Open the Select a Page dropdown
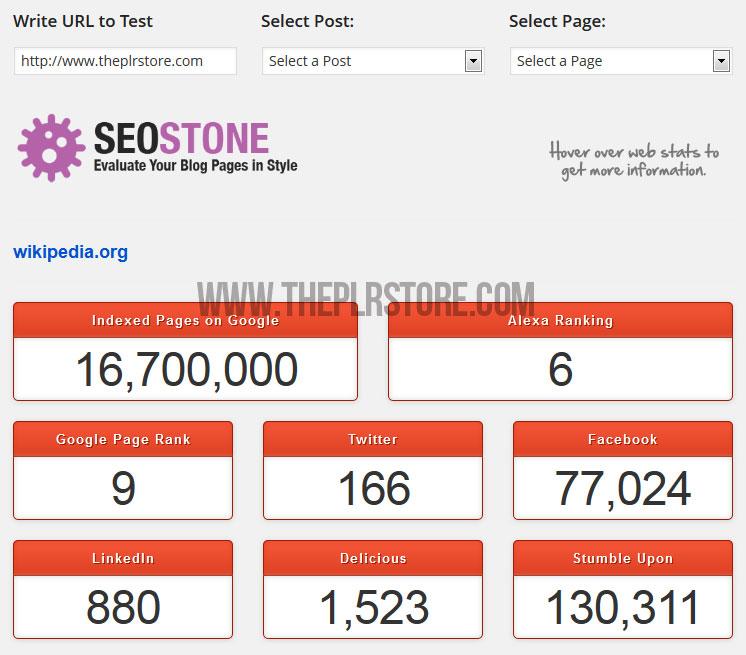 621,61
